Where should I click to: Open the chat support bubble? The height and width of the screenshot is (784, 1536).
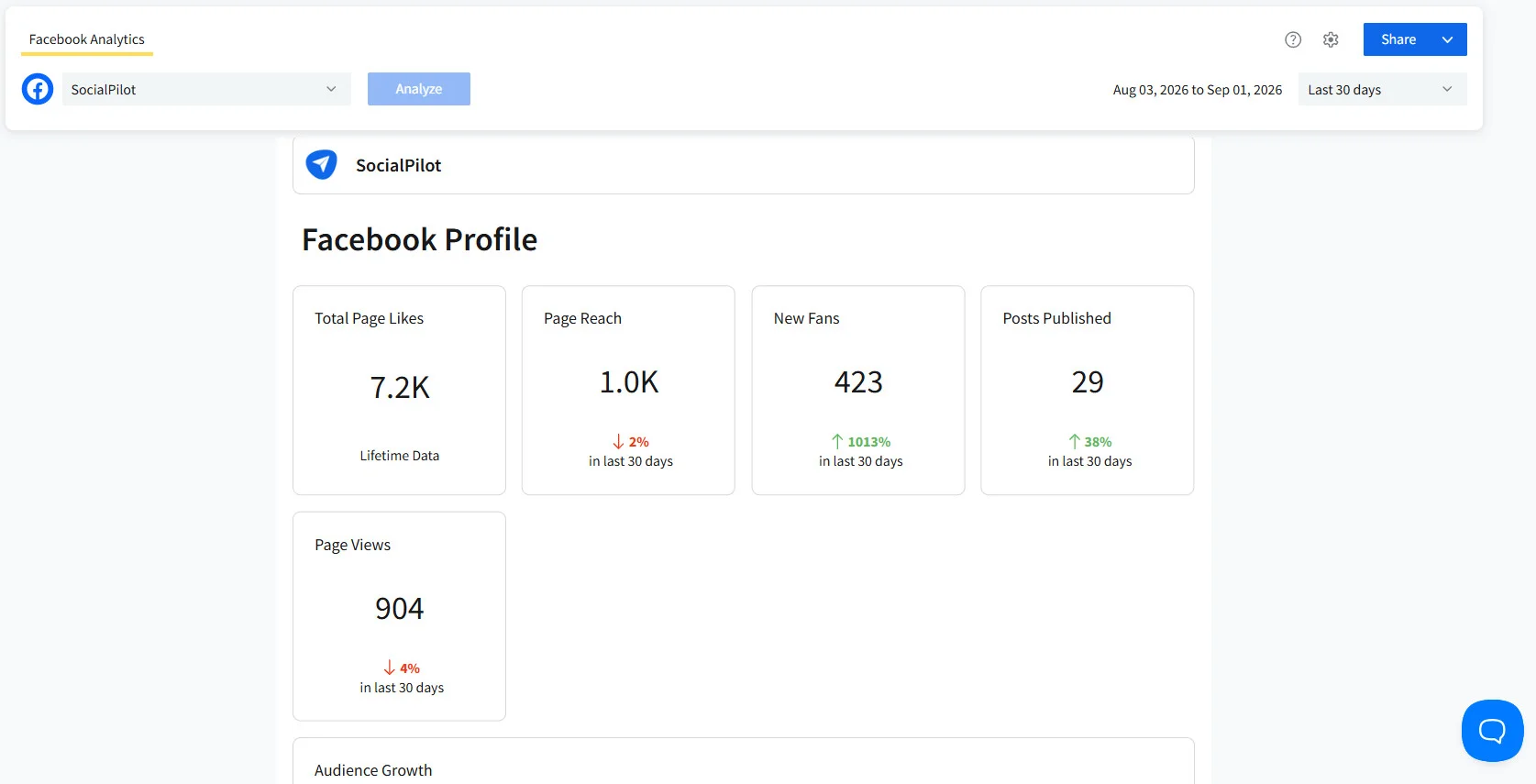[1492, 731]
